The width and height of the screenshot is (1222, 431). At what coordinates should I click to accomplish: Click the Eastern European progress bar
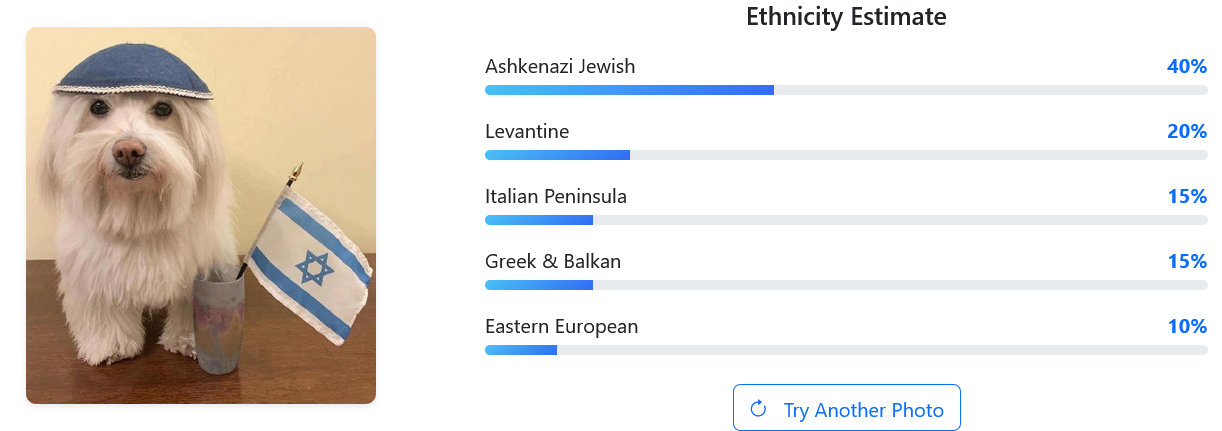[846, 350]
